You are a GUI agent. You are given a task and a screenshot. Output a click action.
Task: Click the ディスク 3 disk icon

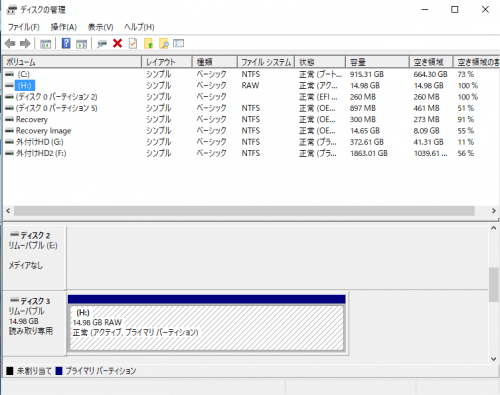coord(14,300)
